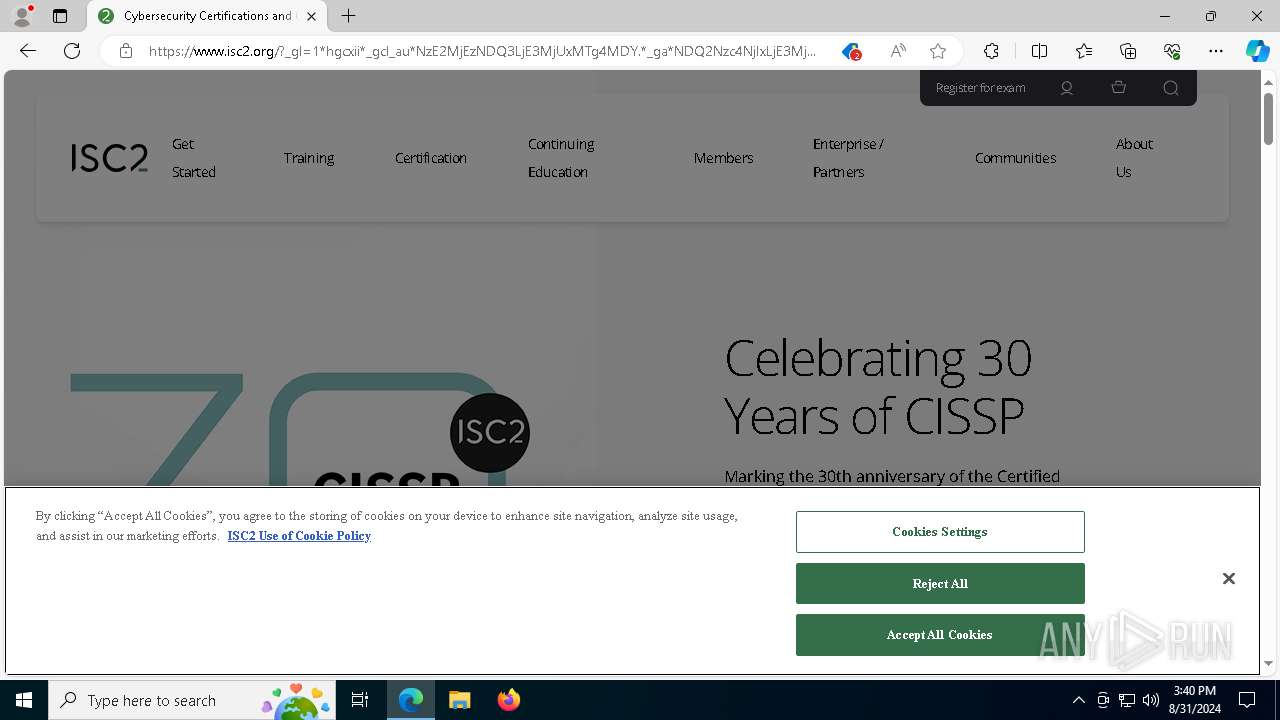Open the Edge profile icon

pyautogui.click(x=22, y=16)
